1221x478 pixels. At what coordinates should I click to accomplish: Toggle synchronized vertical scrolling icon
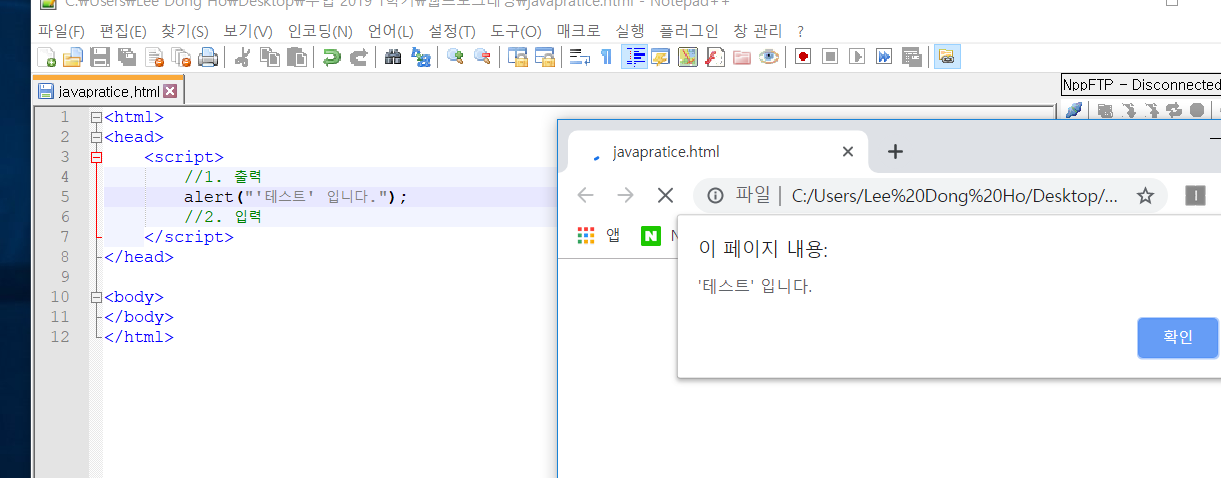(517, 57)
